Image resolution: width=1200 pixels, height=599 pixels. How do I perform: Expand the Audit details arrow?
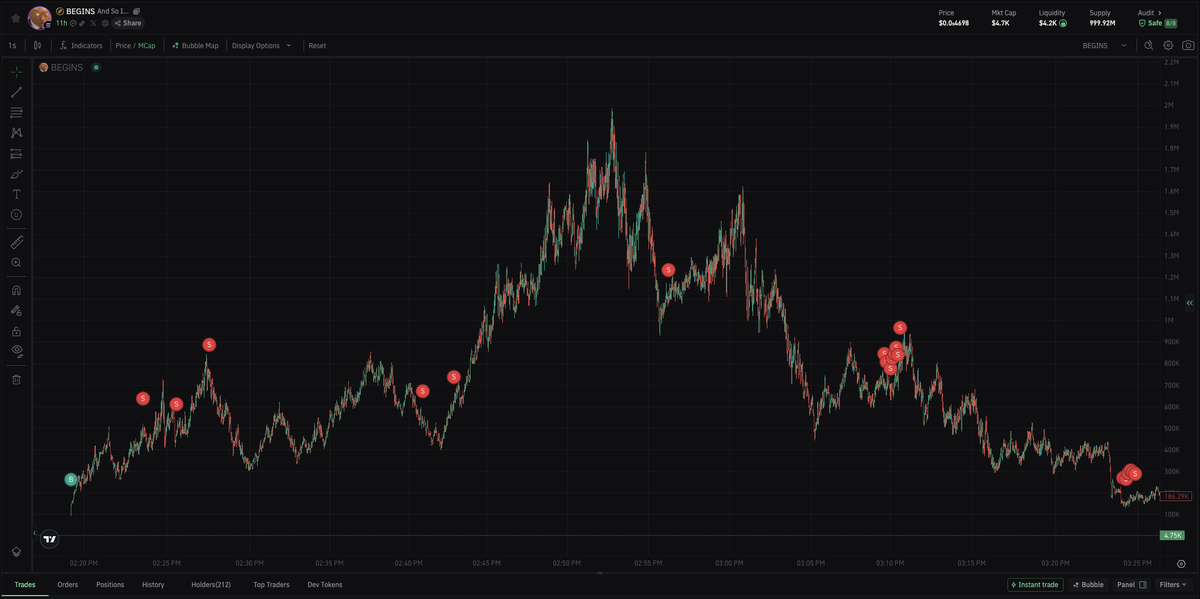click(x=1161, y=12)
